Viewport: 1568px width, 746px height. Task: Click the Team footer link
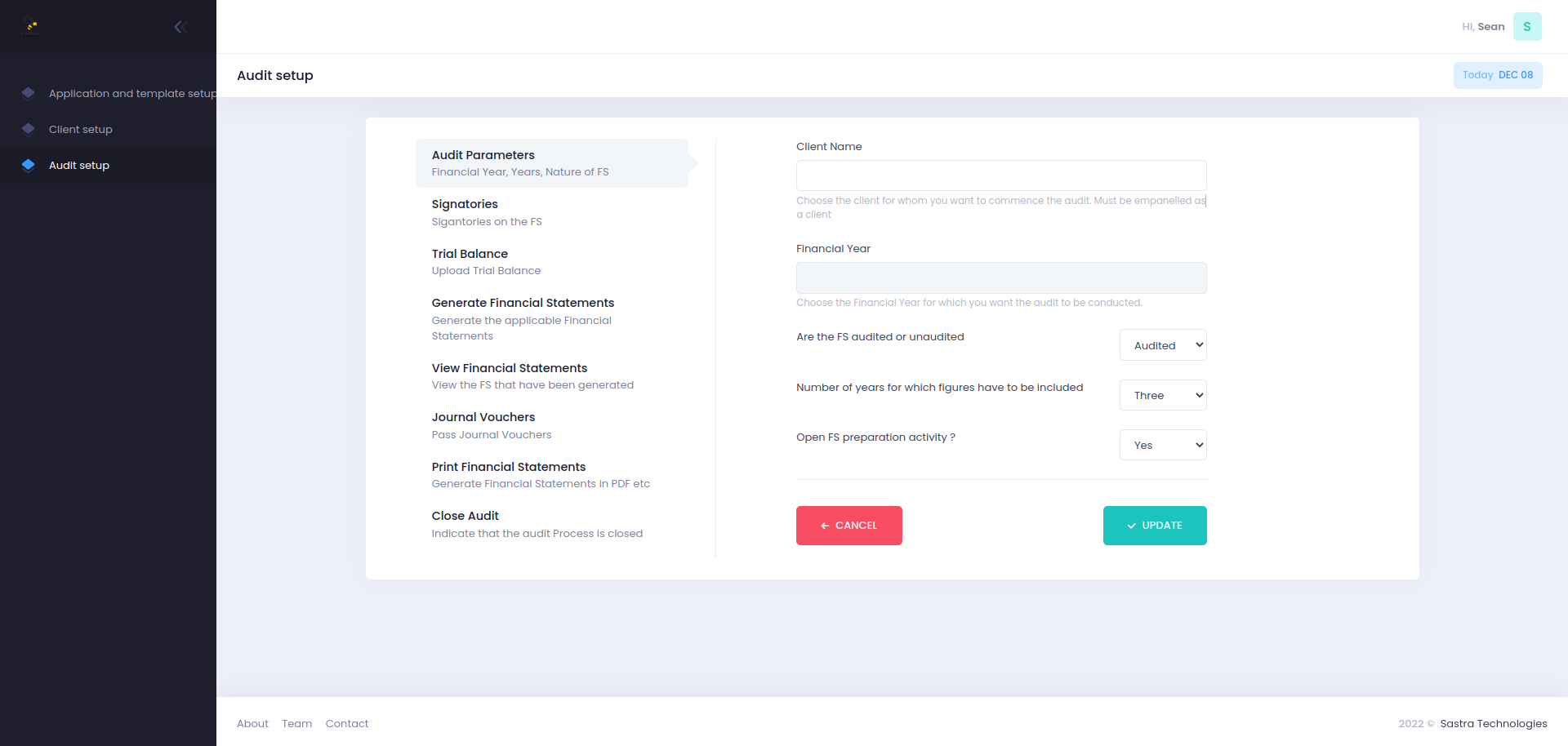coord(296,723)
